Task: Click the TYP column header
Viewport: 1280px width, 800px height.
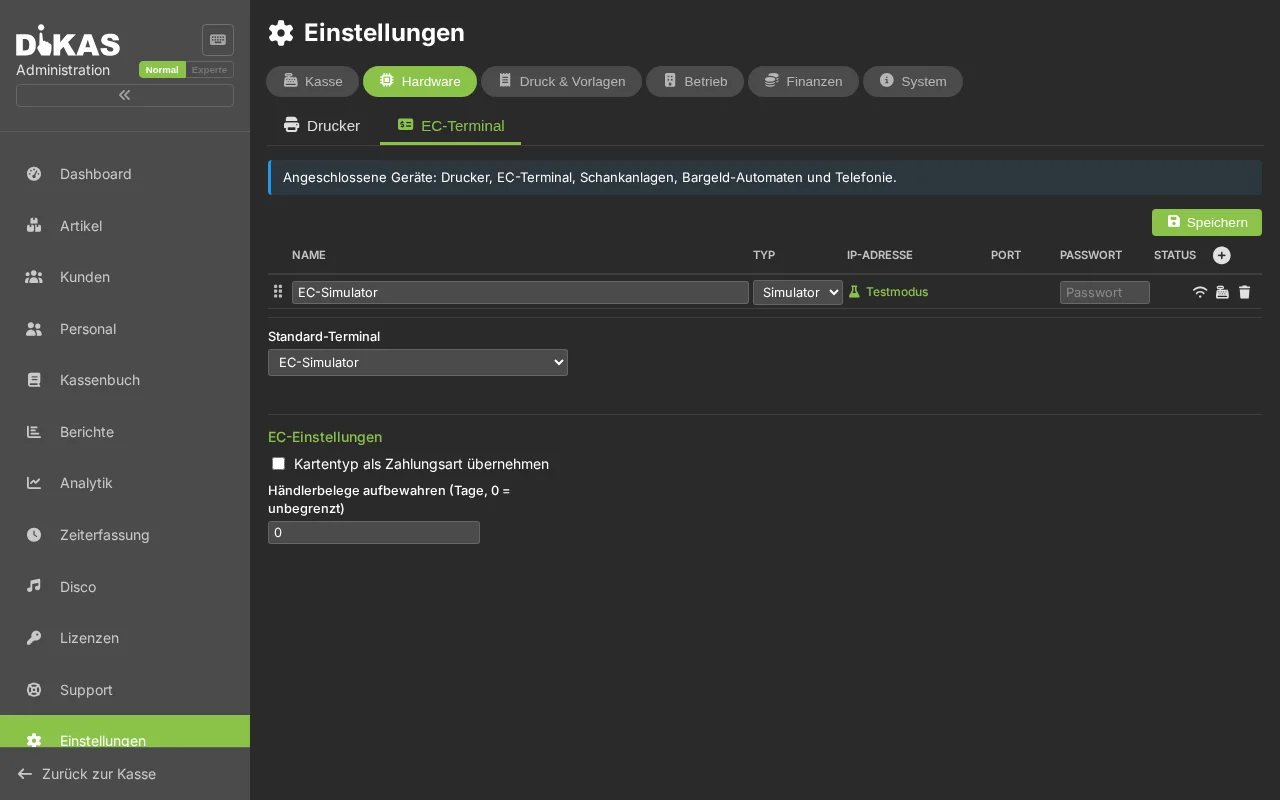Action: click(764, 255)
